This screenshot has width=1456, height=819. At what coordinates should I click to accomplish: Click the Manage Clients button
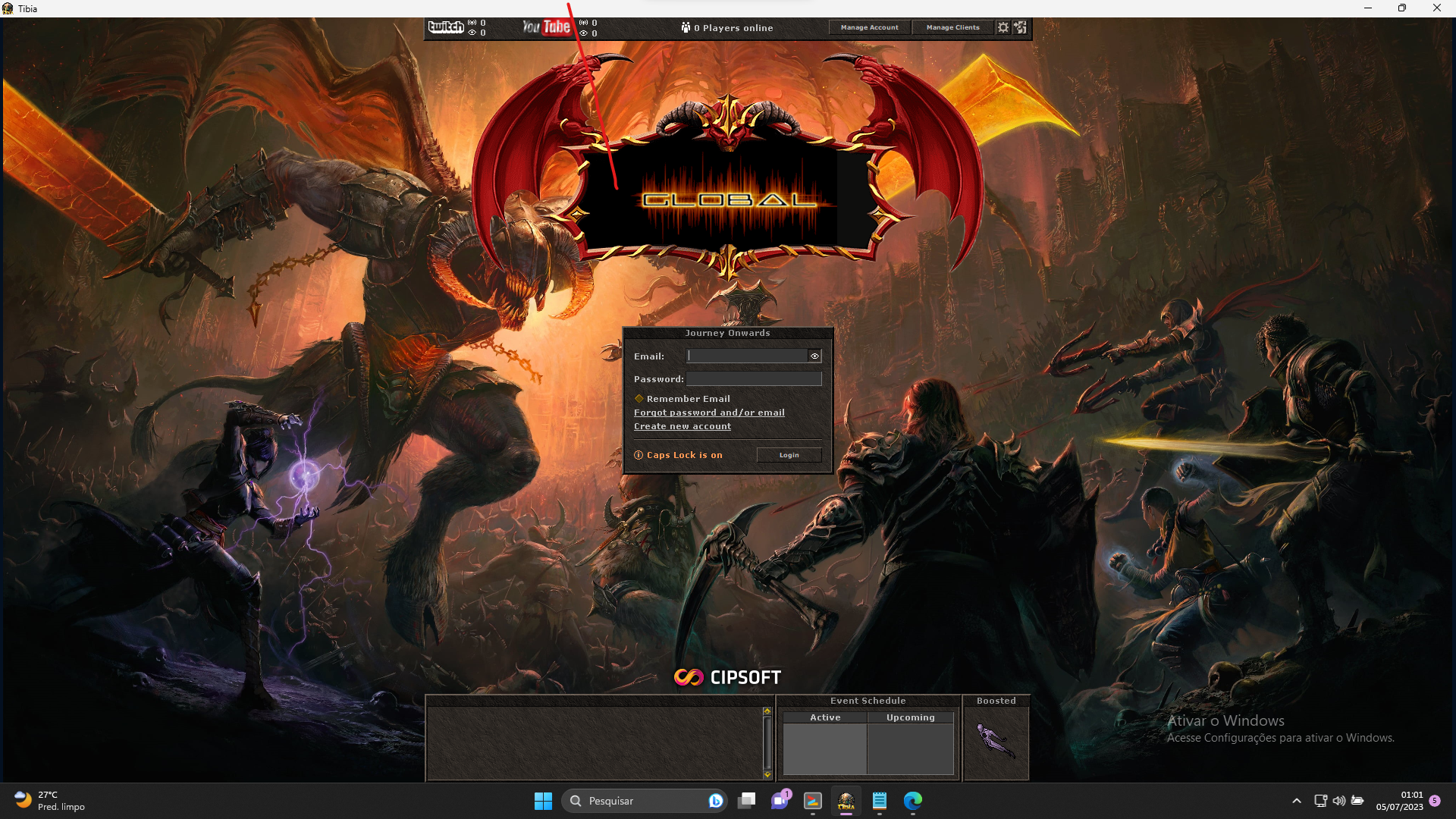coord(952,27)
